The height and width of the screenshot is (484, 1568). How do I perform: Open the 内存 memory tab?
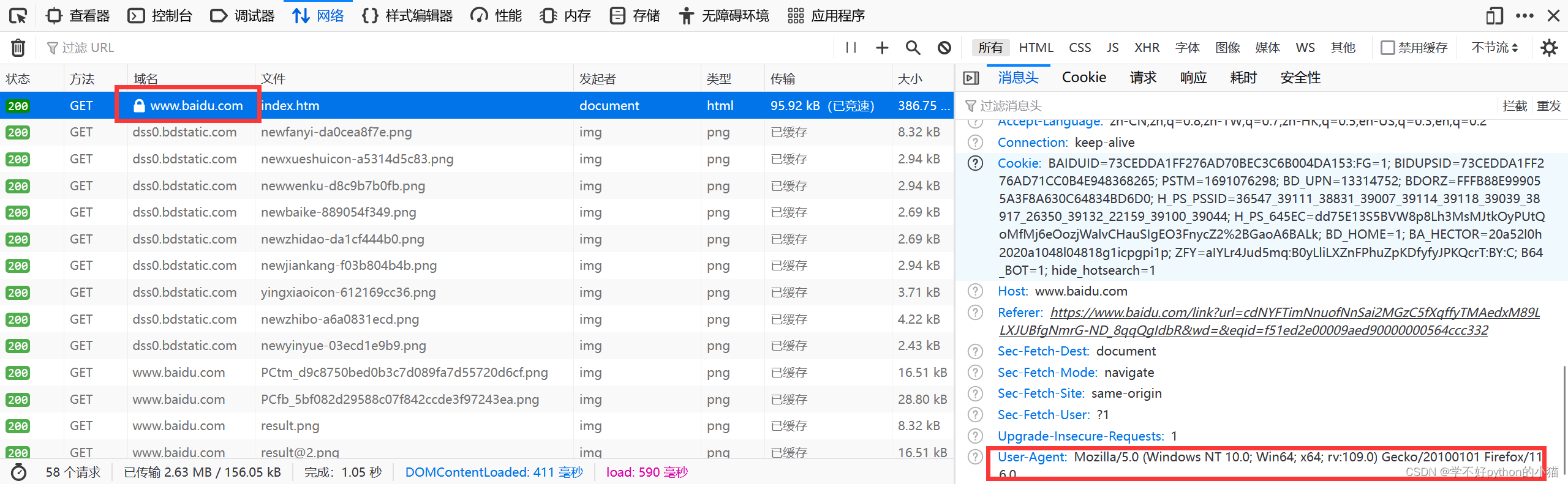[565, 16]
